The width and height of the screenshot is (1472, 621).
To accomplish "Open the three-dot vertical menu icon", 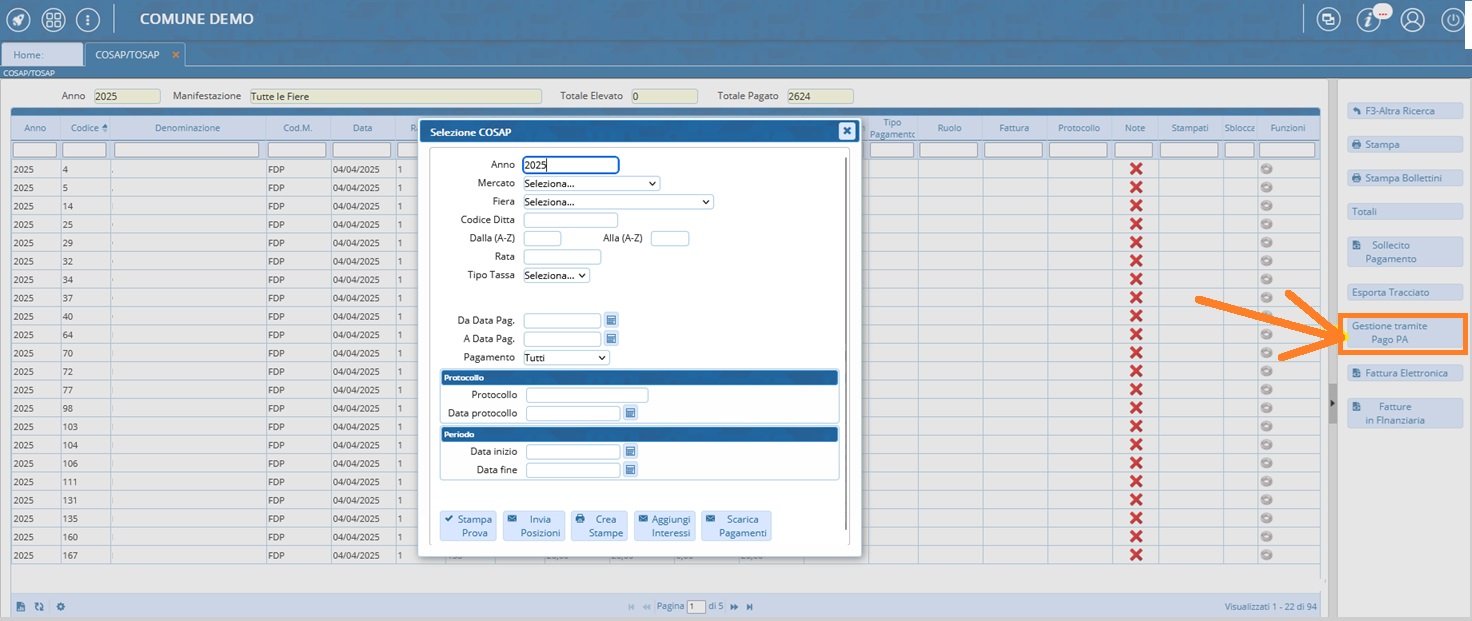I will tap(88, 19).
